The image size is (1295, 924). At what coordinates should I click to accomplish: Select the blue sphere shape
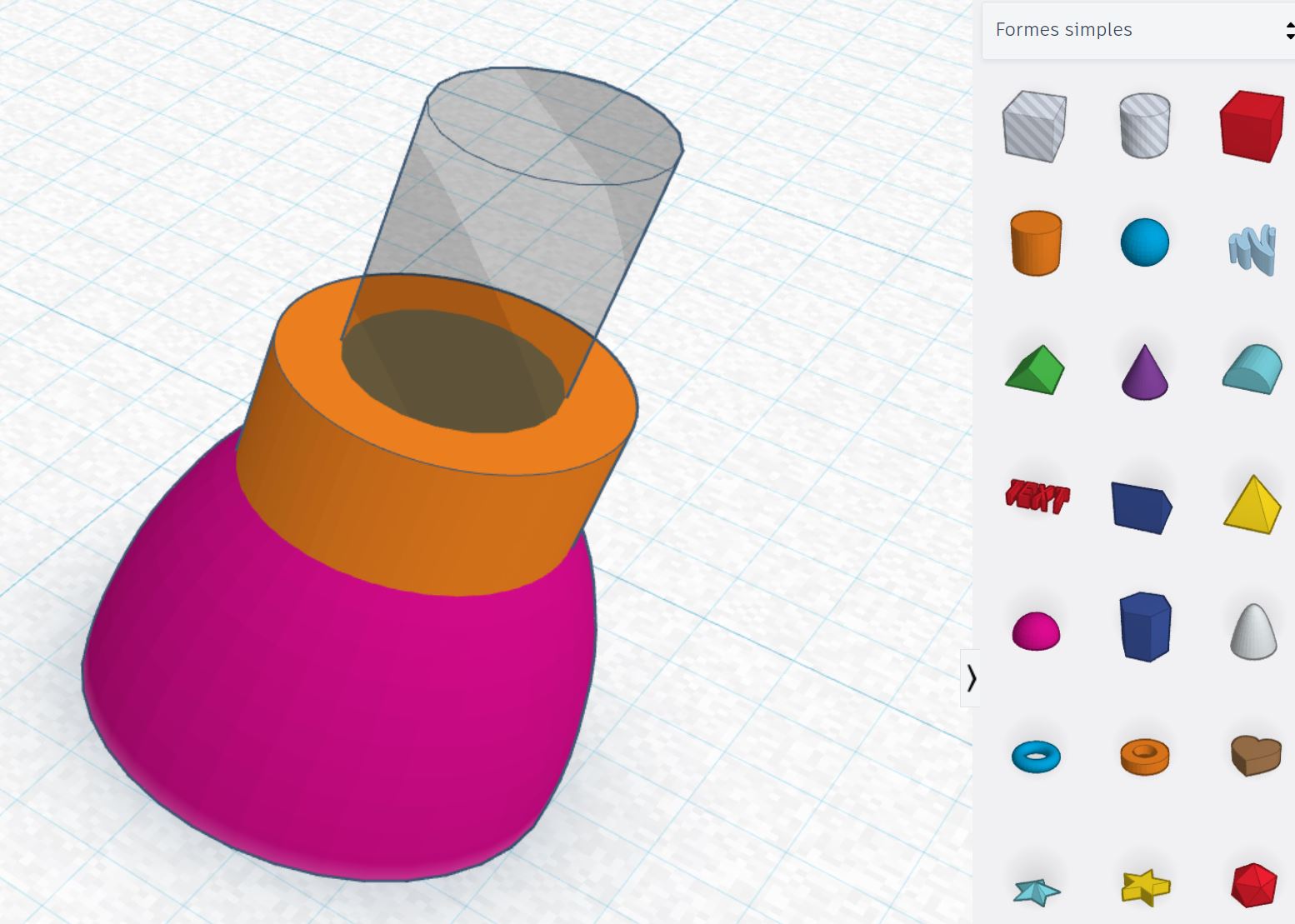[x=1144, y=242]
